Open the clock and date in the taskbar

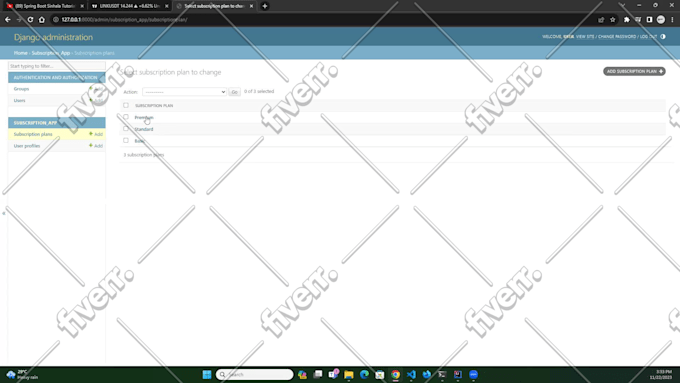(x=661, y=375)
